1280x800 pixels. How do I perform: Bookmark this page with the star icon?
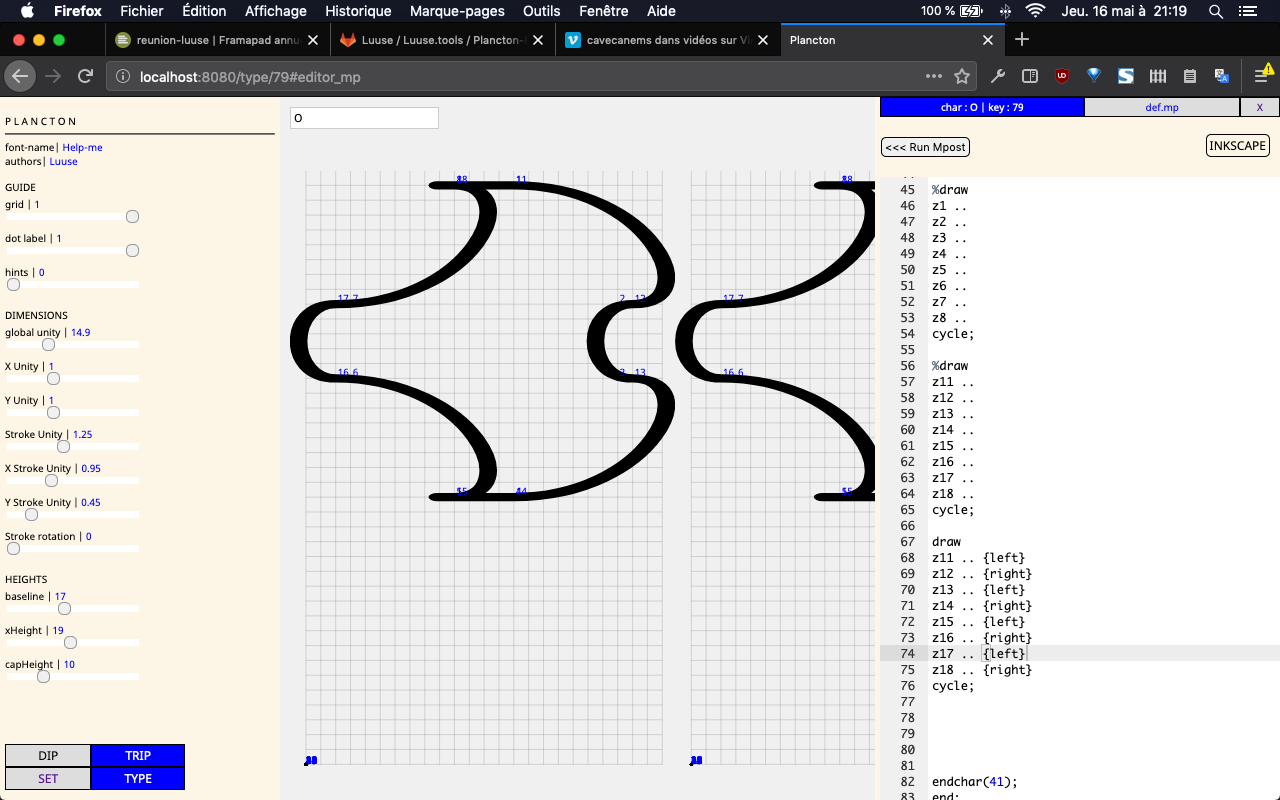click(x=962, y=76)
